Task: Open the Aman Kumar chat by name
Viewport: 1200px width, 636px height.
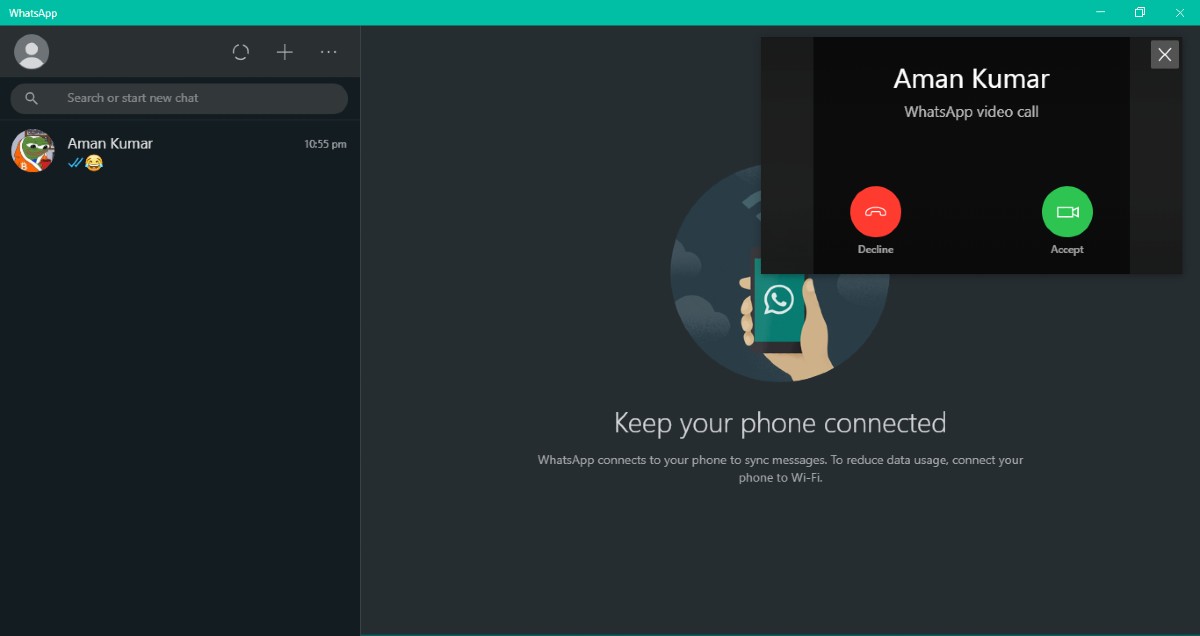Action: (x=110, y=143)
